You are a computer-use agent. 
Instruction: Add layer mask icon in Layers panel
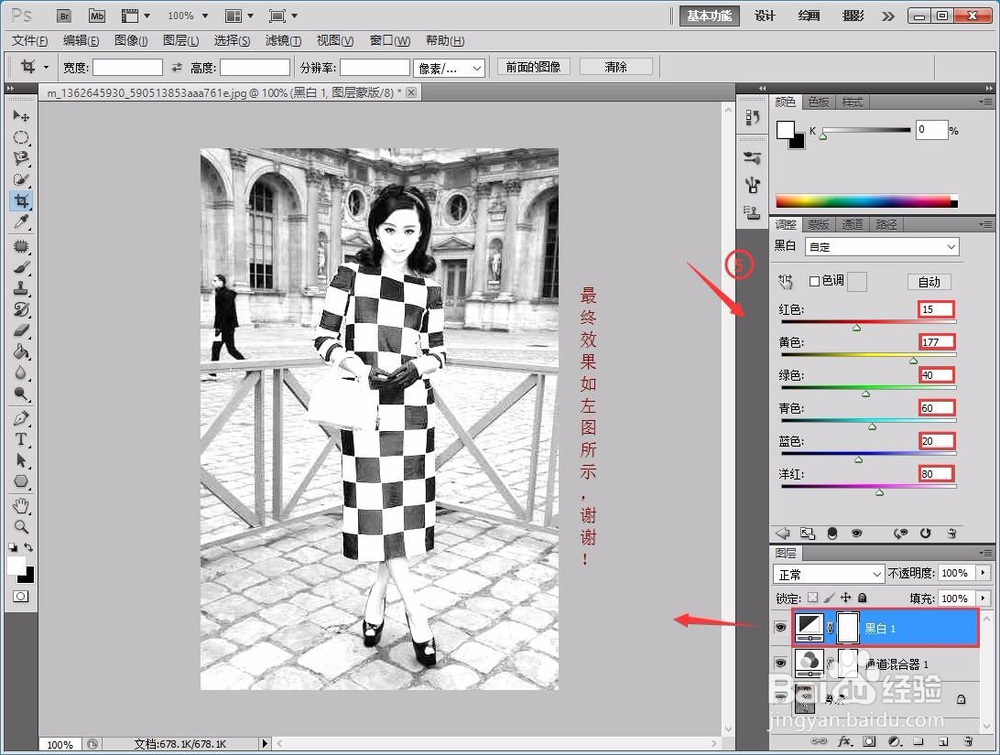[869, 741]
